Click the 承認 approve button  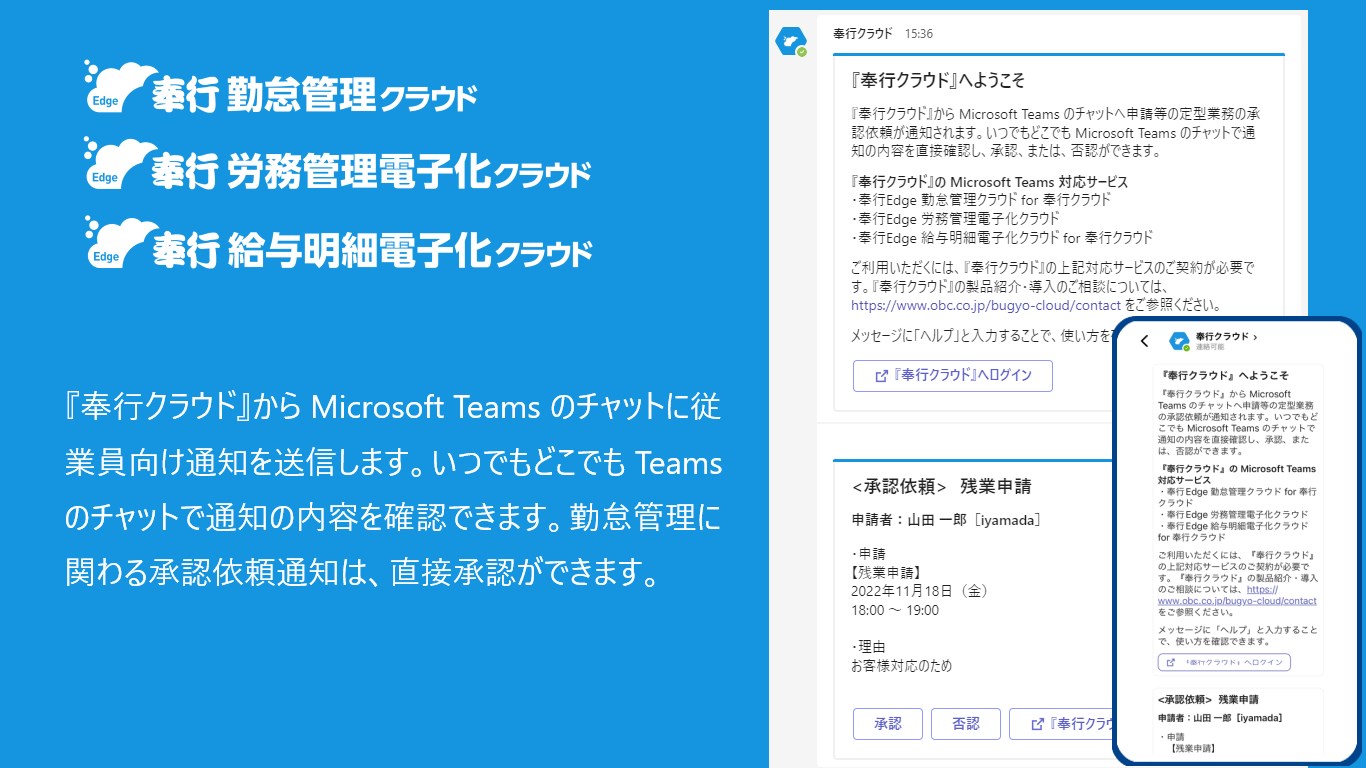(887, 724)
